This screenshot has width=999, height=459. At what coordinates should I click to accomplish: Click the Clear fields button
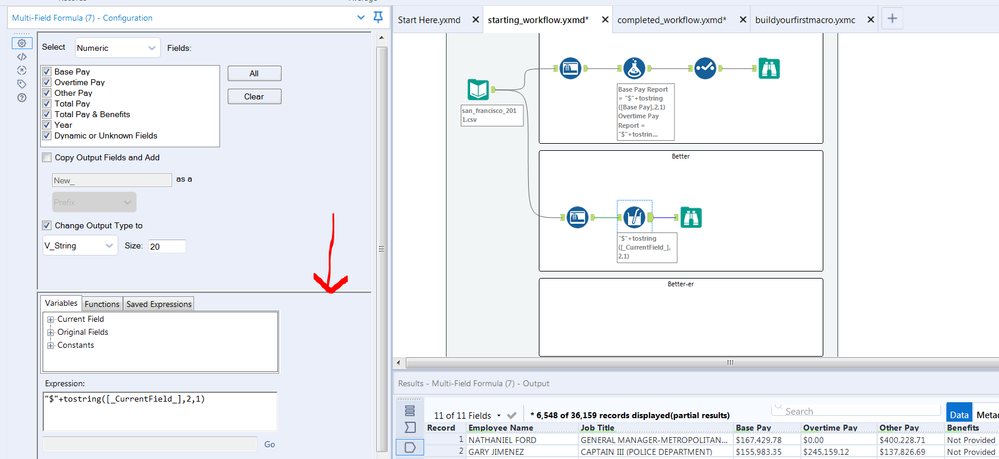point(254,96)
